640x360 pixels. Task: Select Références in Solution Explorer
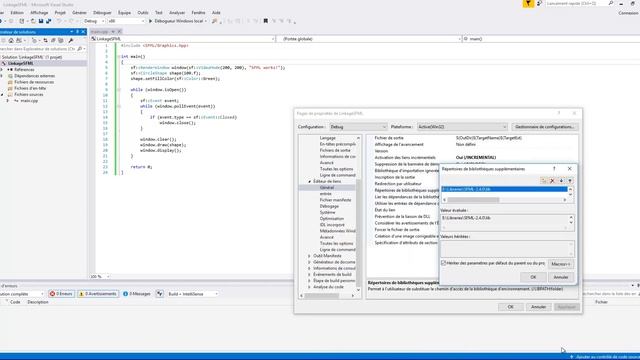(24, 70)
